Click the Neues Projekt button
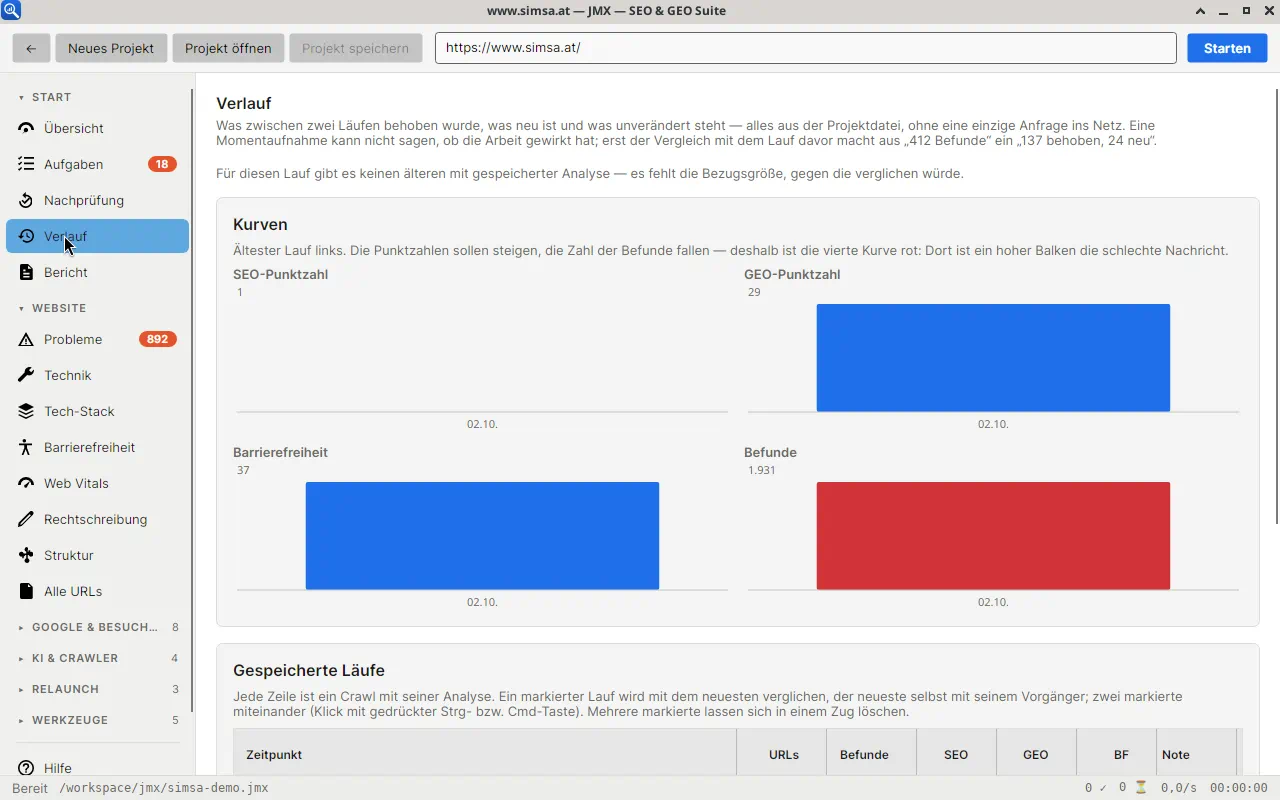1280x800 pixels. pyautogui.click(x=111, y=48)
